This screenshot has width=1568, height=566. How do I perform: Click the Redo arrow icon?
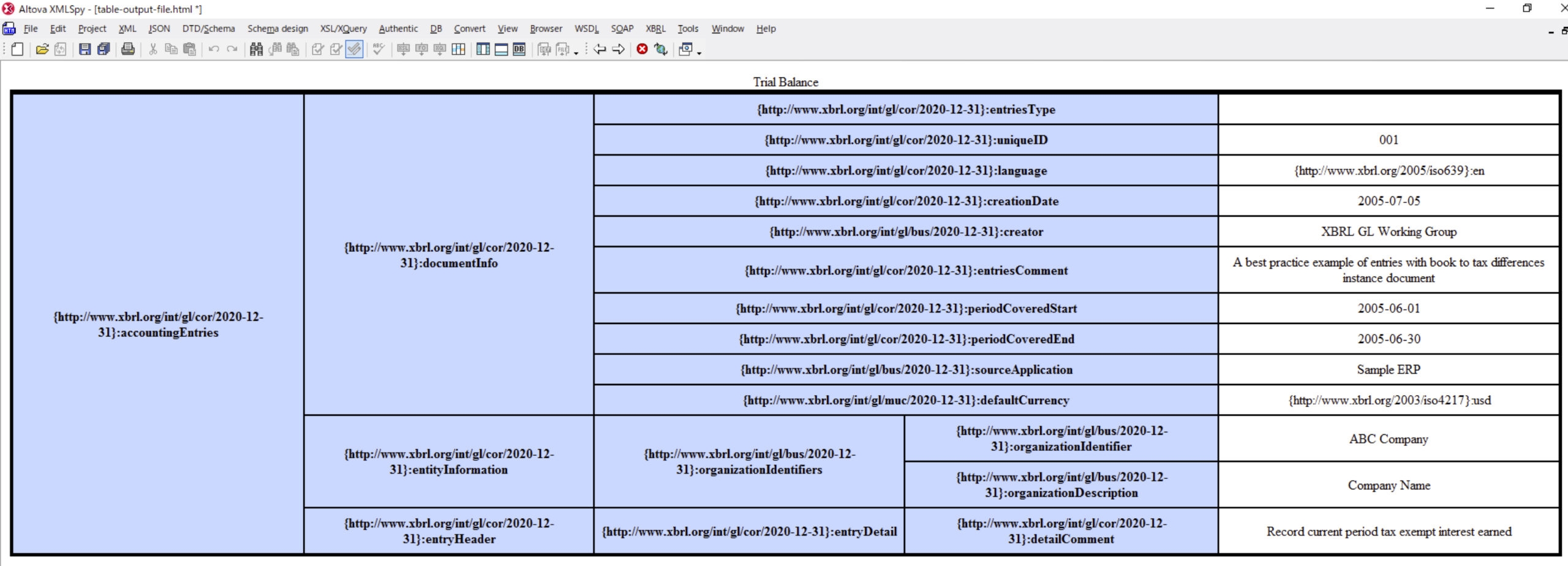click(232, 49)
